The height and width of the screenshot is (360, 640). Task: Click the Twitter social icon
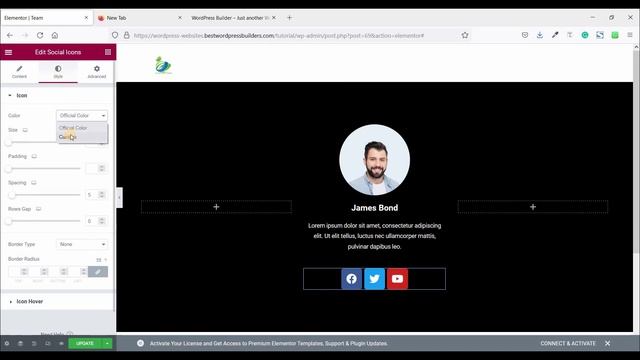click(374, 279)
